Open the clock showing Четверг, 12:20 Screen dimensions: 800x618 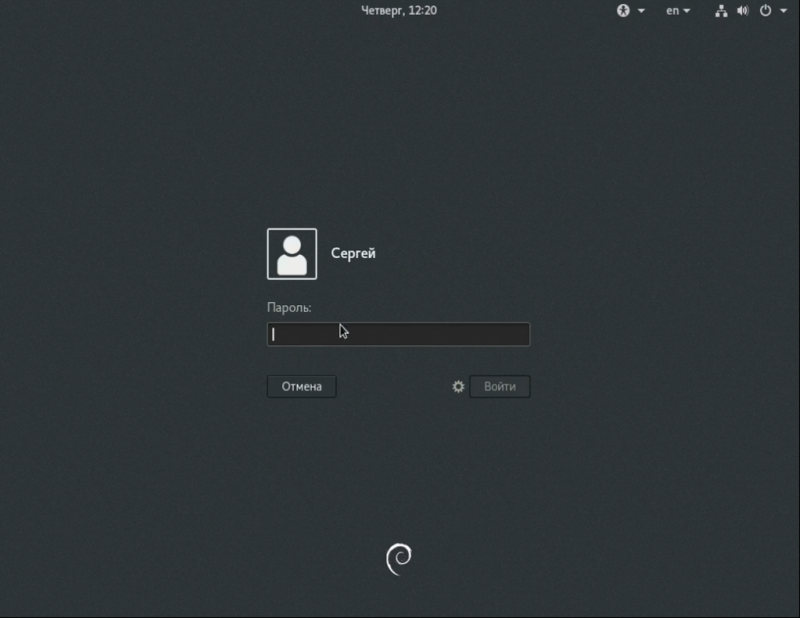399,11
